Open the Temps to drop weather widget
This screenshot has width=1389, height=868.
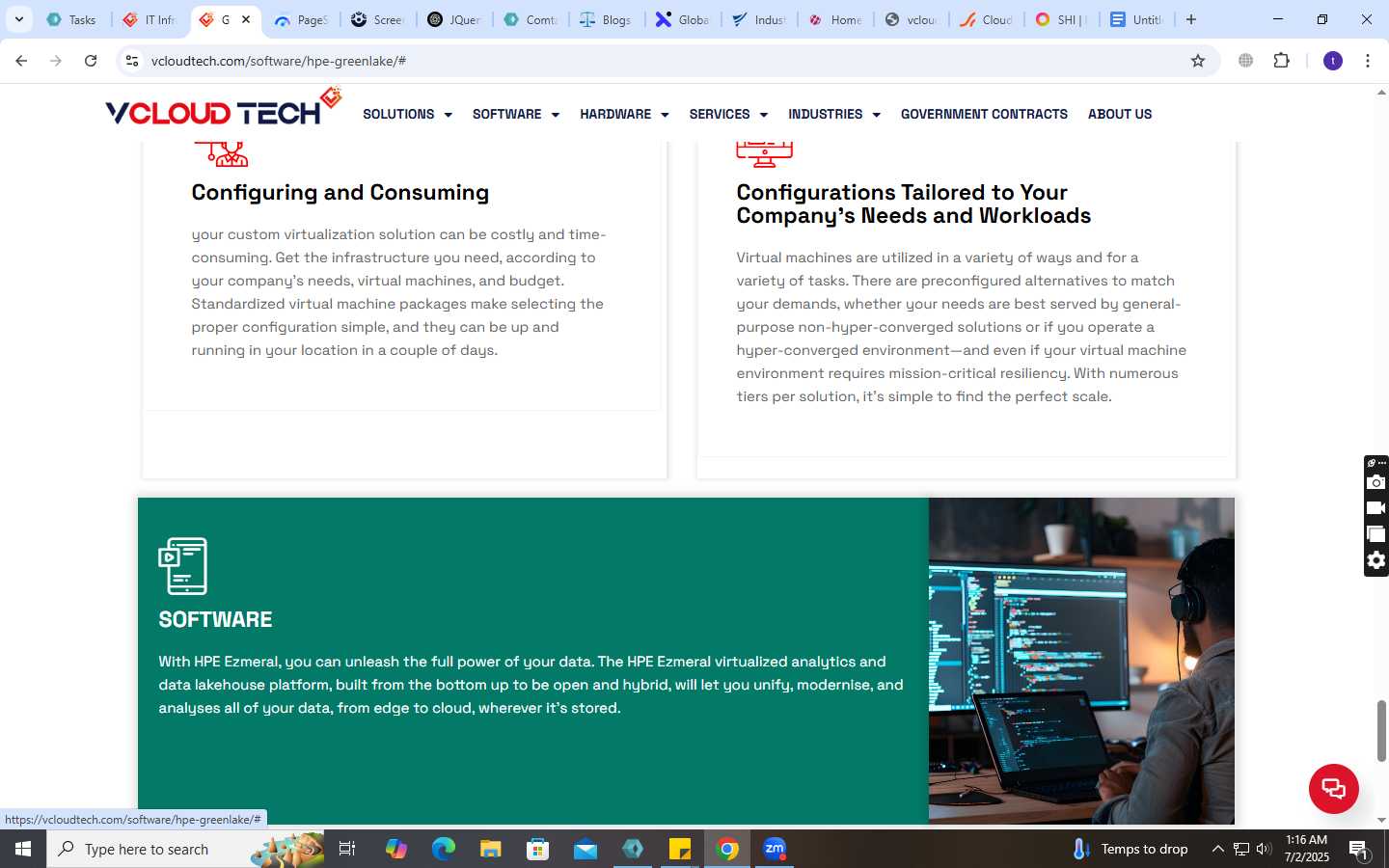click(x=1130, y=849)
